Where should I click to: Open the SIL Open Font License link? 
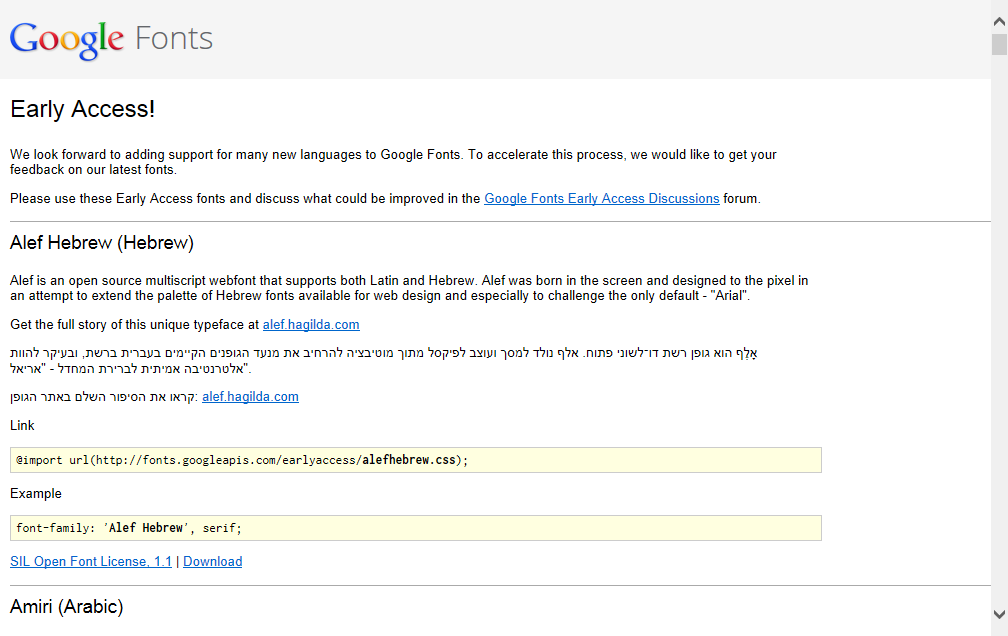[91, 561]
